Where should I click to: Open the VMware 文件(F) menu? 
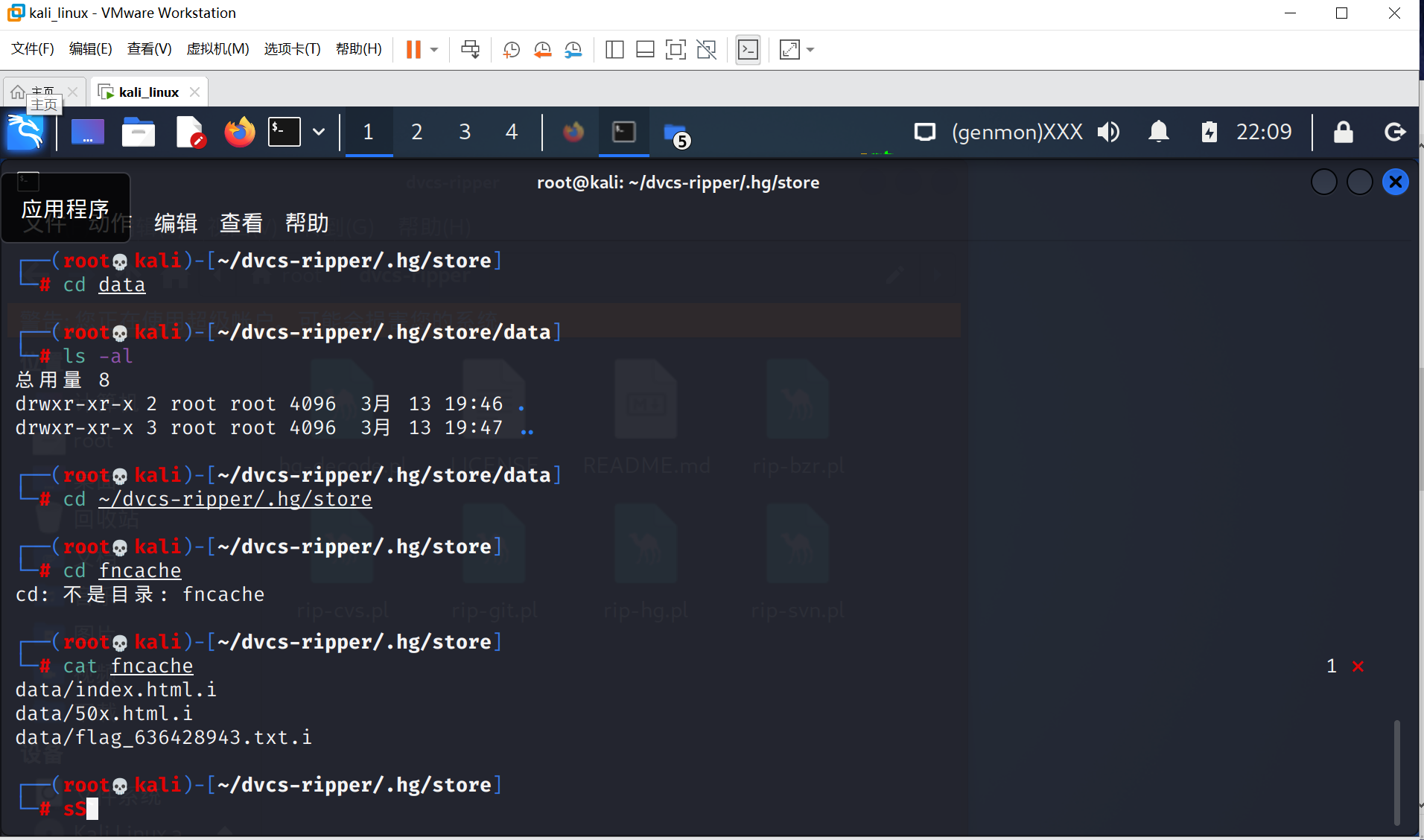tap(33, 49)
